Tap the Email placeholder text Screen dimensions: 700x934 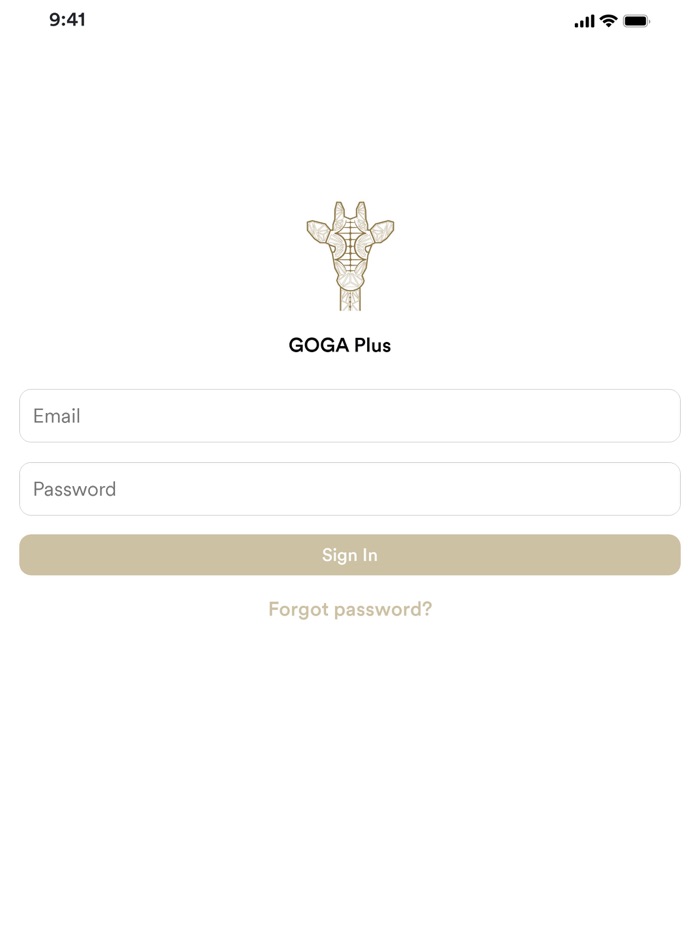(56, 415)
